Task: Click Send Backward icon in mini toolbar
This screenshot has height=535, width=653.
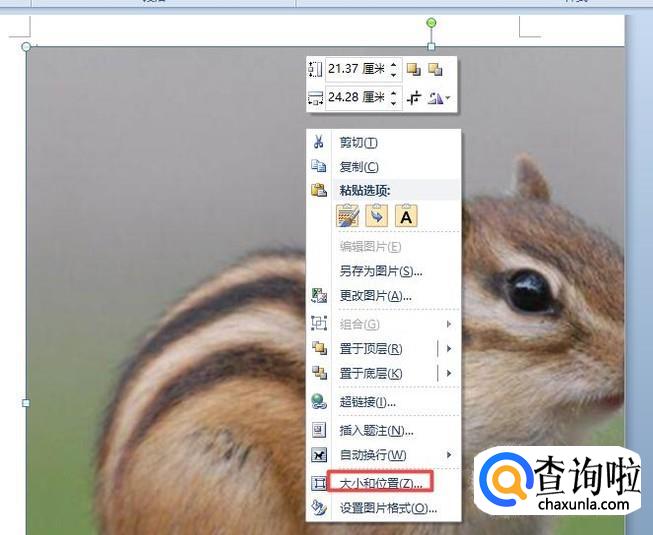Action: coord(435,70)
